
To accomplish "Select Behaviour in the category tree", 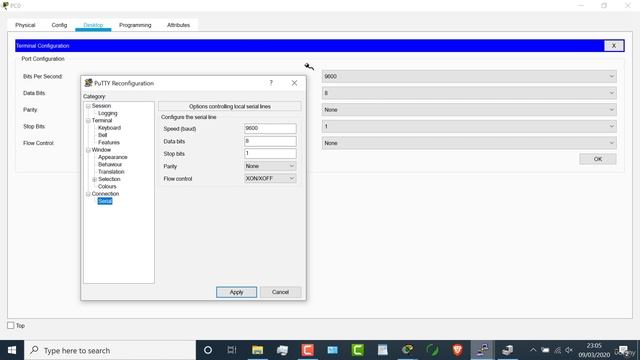I will [110, 164].
